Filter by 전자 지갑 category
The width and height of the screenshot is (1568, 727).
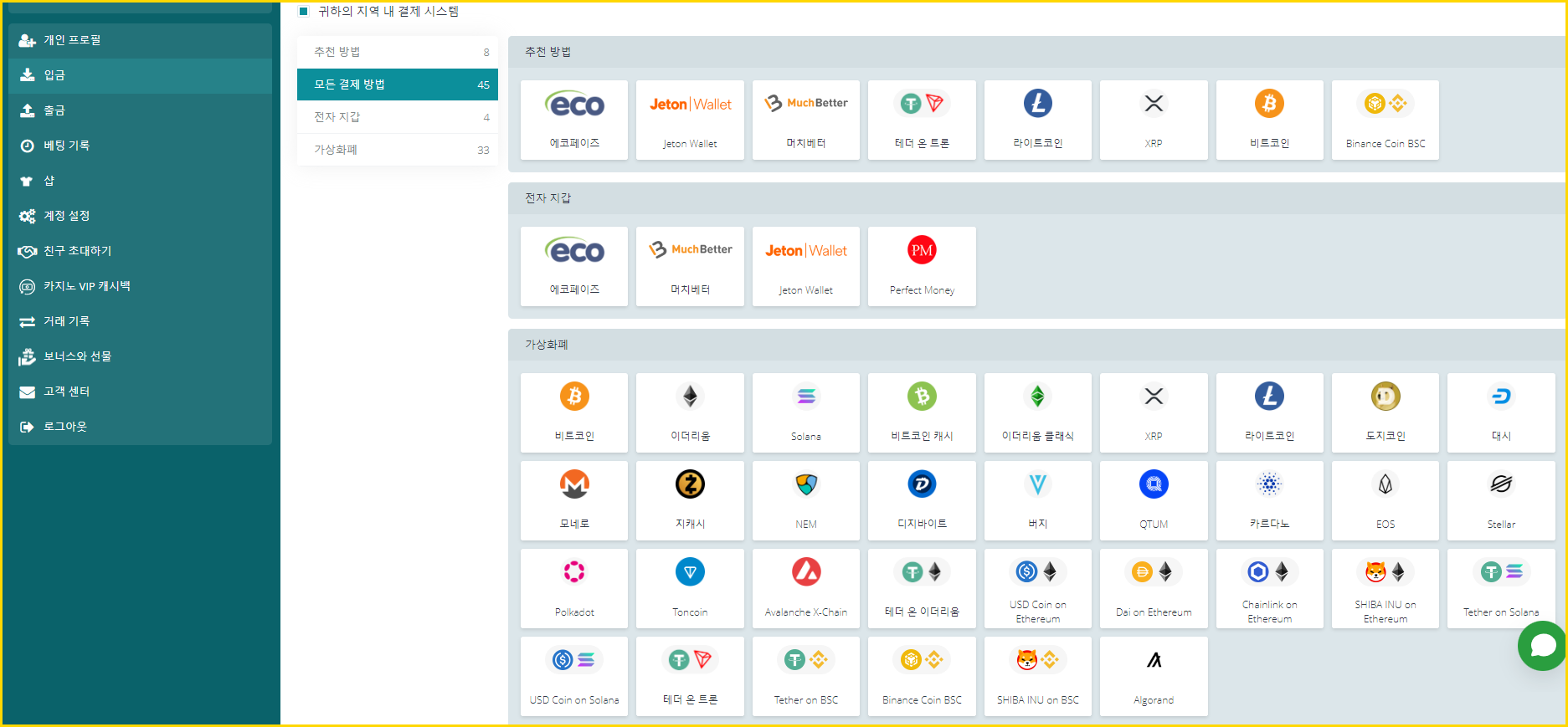coord(398,117)
